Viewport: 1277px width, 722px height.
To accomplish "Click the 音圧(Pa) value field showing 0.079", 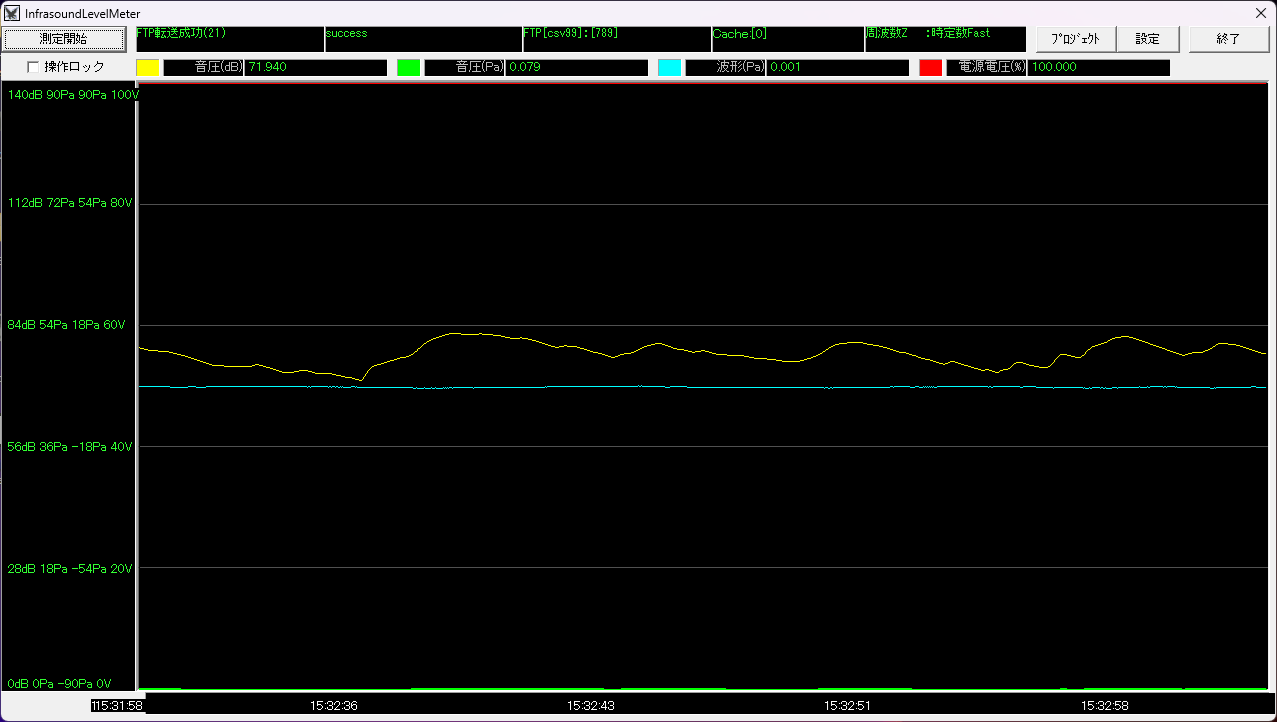I will pyautogui.click(x=576, y=68).
